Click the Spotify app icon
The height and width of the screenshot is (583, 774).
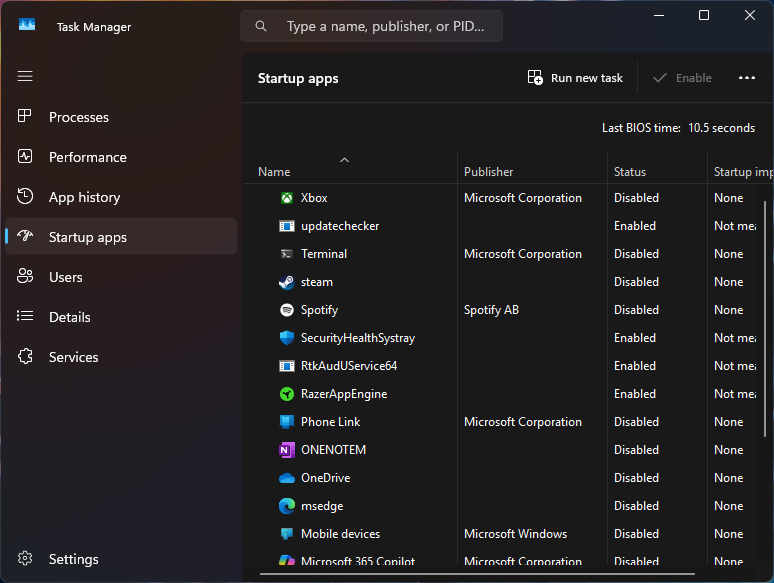286,310
